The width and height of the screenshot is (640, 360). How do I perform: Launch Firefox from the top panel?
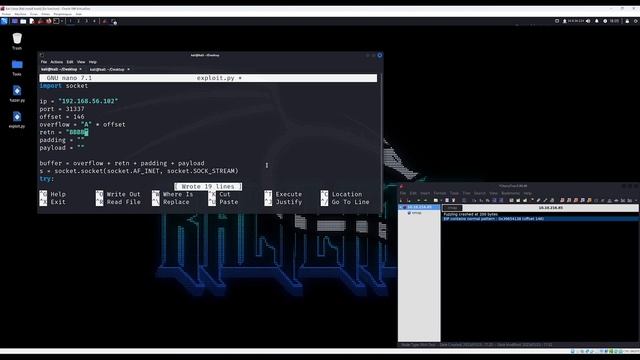click(49, 21)
